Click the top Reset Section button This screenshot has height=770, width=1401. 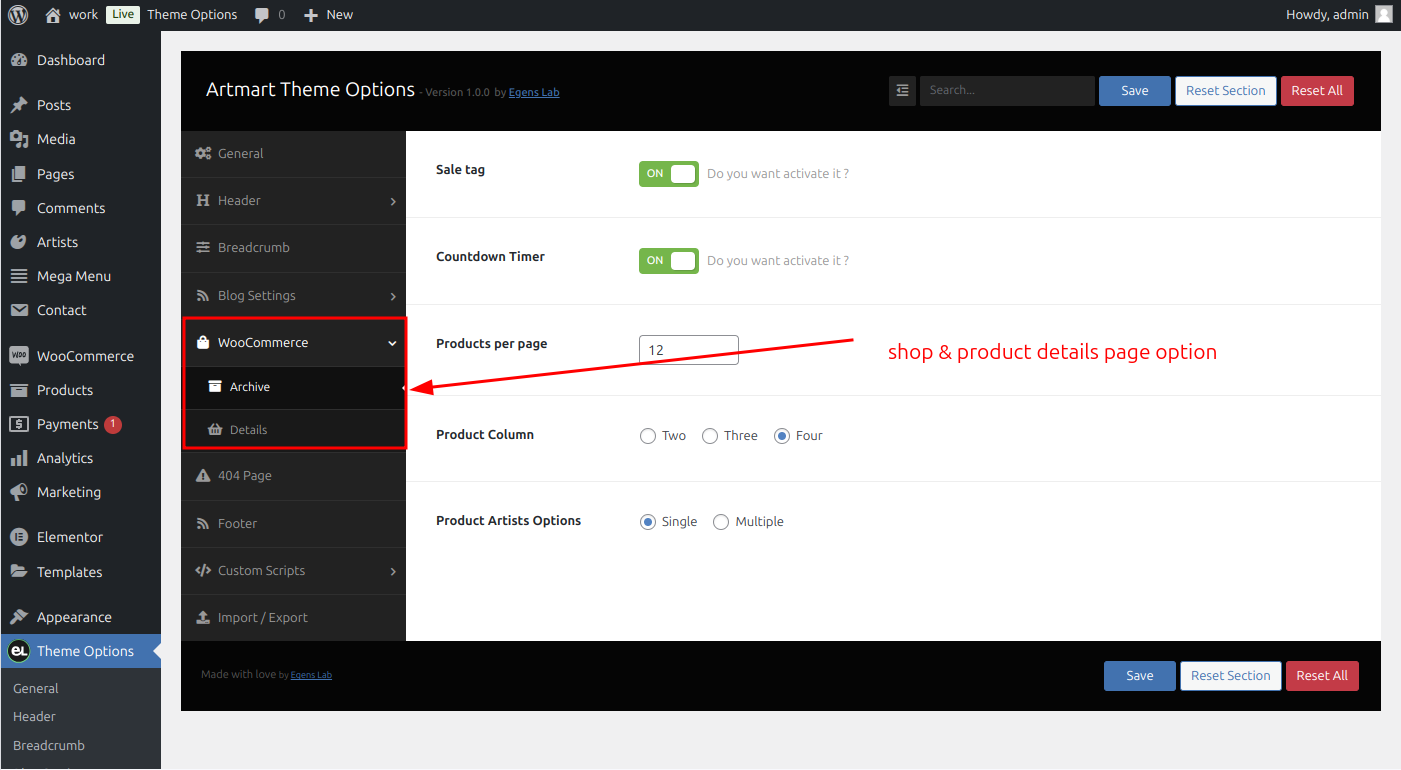click(x=1226, y=90)
